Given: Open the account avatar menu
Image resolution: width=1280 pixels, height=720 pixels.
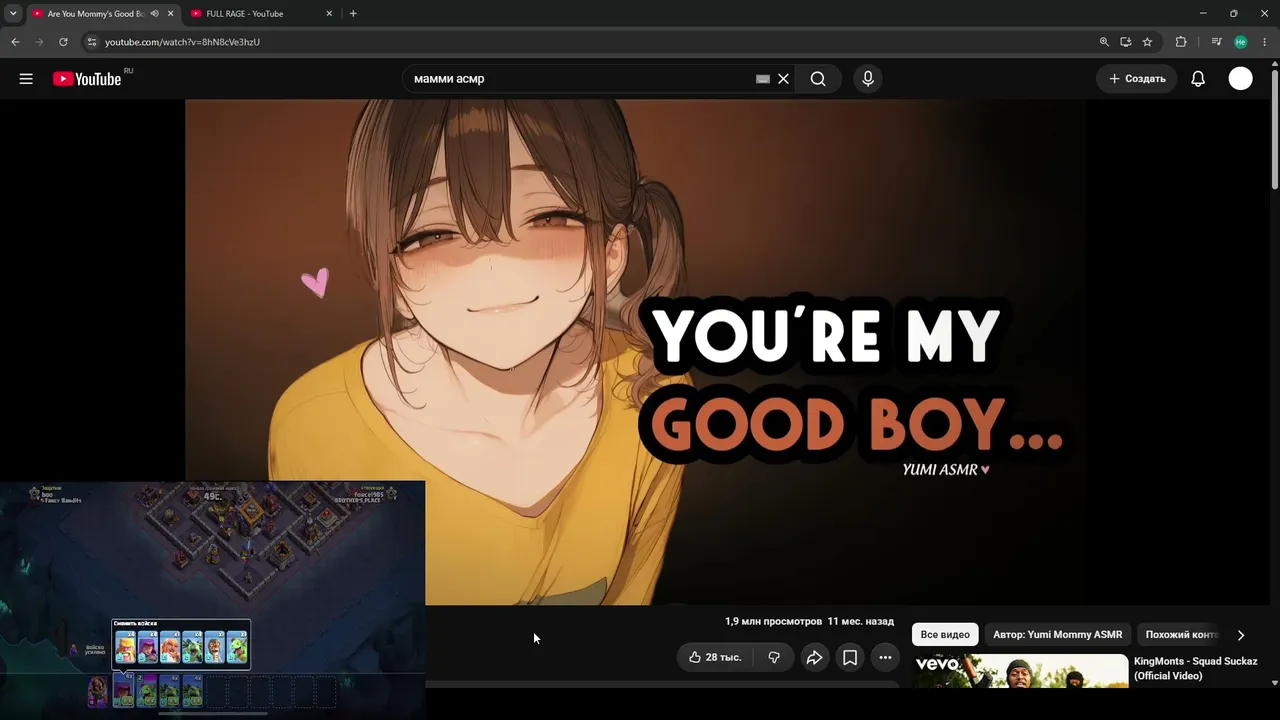Looking at the screenshot, I should [1240, 79].
